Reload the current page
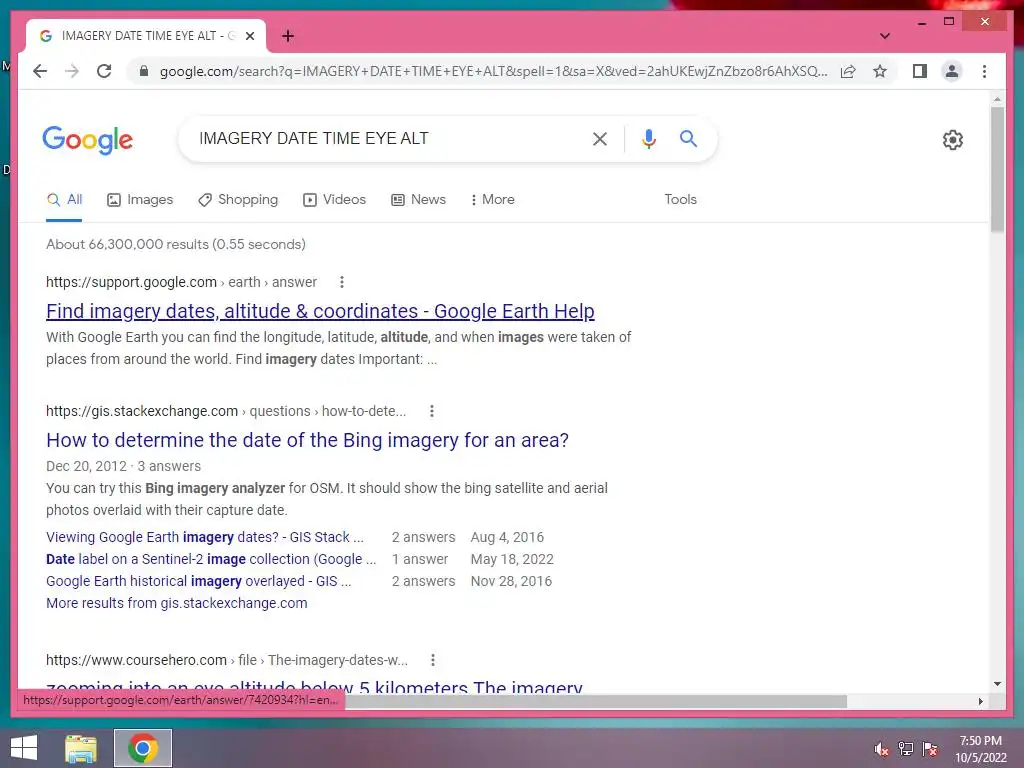1024x768 pixels. pyautogui.click(x=104, y=71)
